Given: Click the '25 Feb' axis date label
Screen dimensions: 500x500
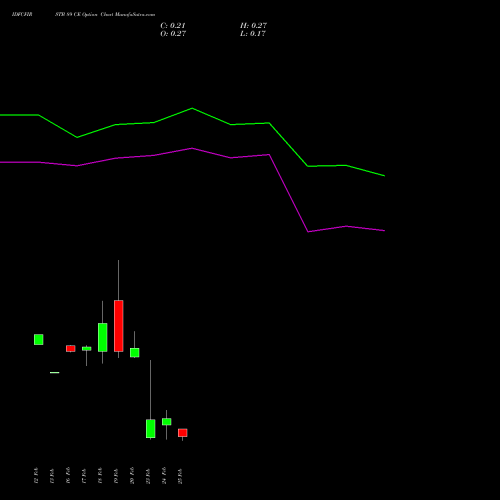Looking at the screenshot, I should click(x=180, y=476).
